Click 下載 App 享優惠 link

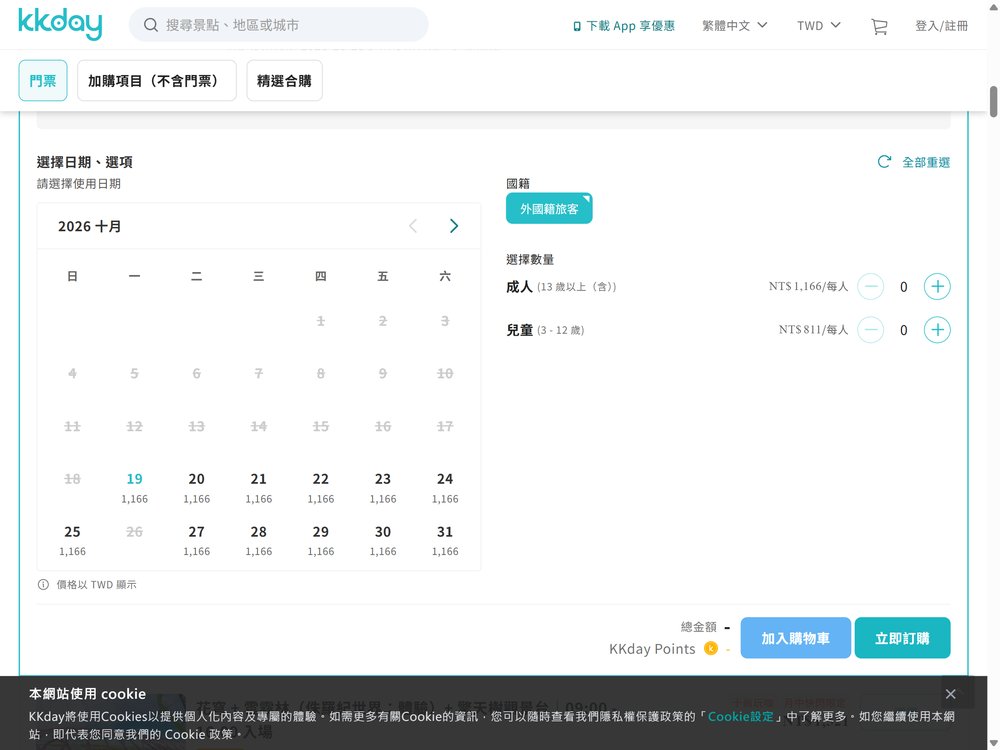point(624,26)
